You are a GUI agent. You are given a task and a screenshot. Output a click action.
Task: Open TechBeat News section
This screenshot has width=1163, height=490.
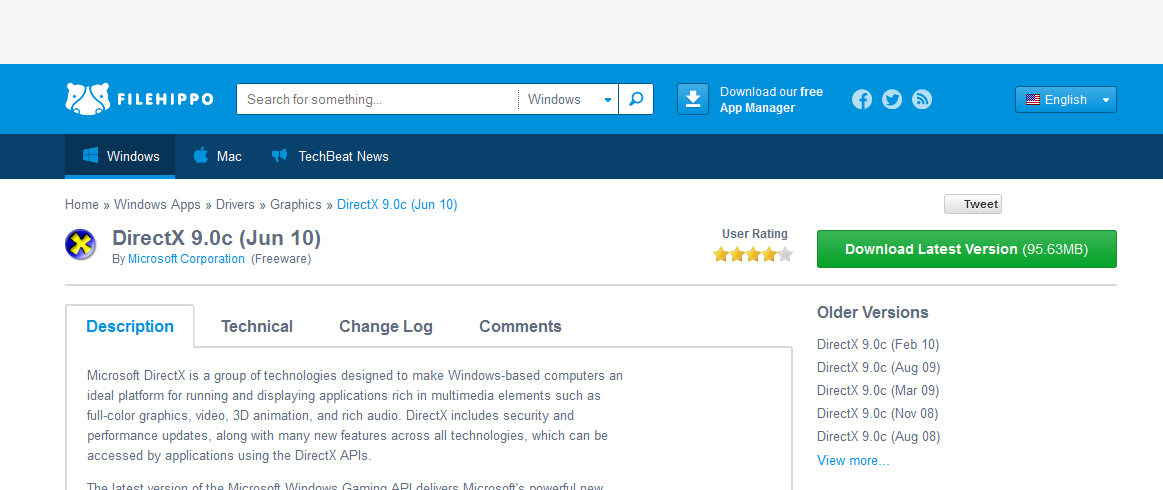pos(330,156)
